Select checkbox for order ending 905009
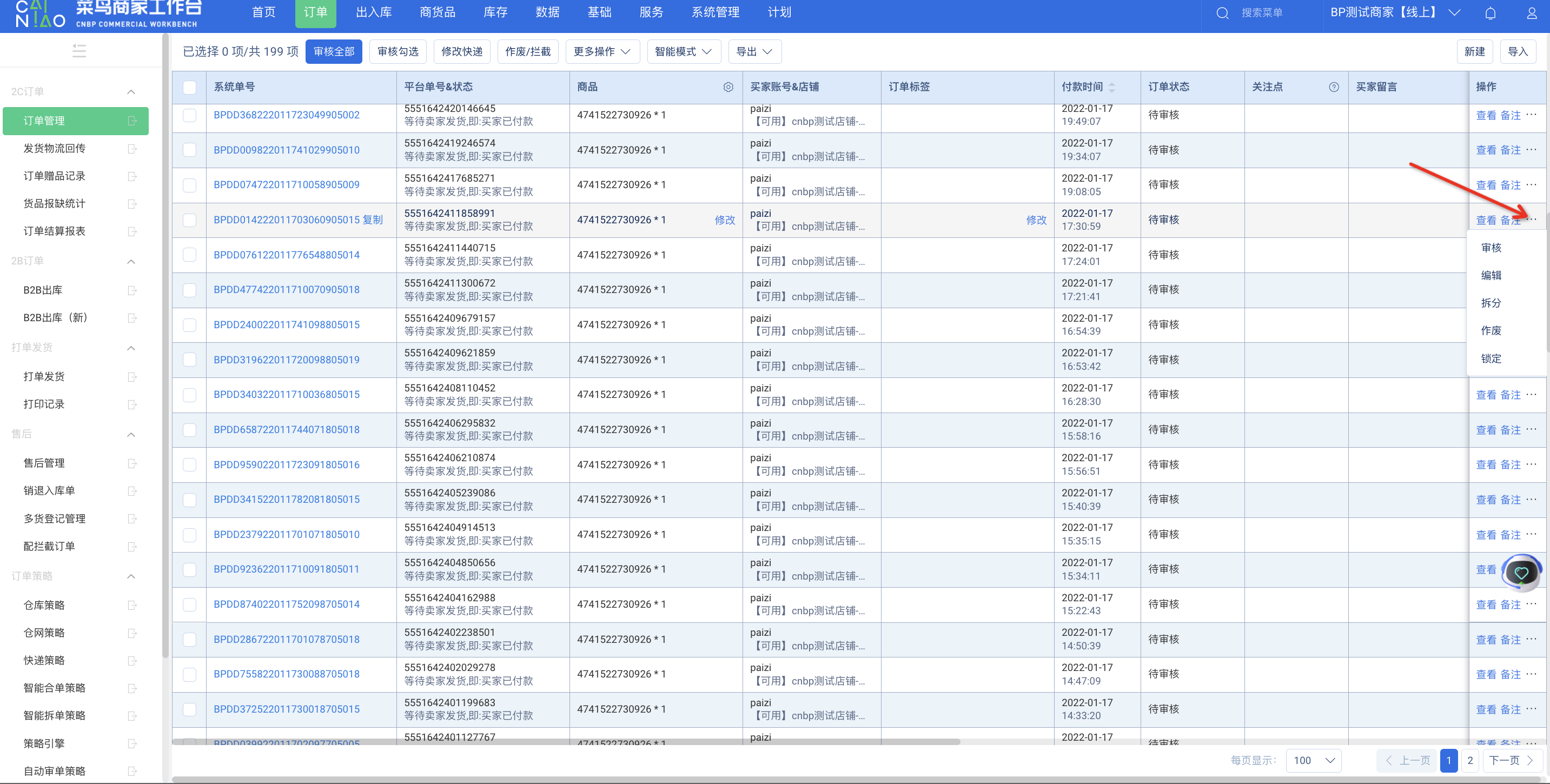Screen dimensions: 1550x784 click(x=189, y=185)
